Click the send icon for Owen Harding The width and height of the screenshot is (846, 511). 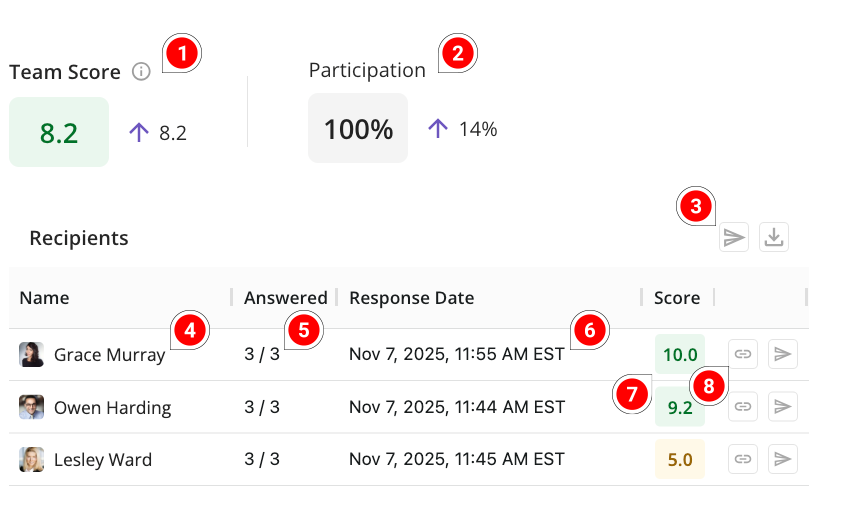click(x=783, y=407)
